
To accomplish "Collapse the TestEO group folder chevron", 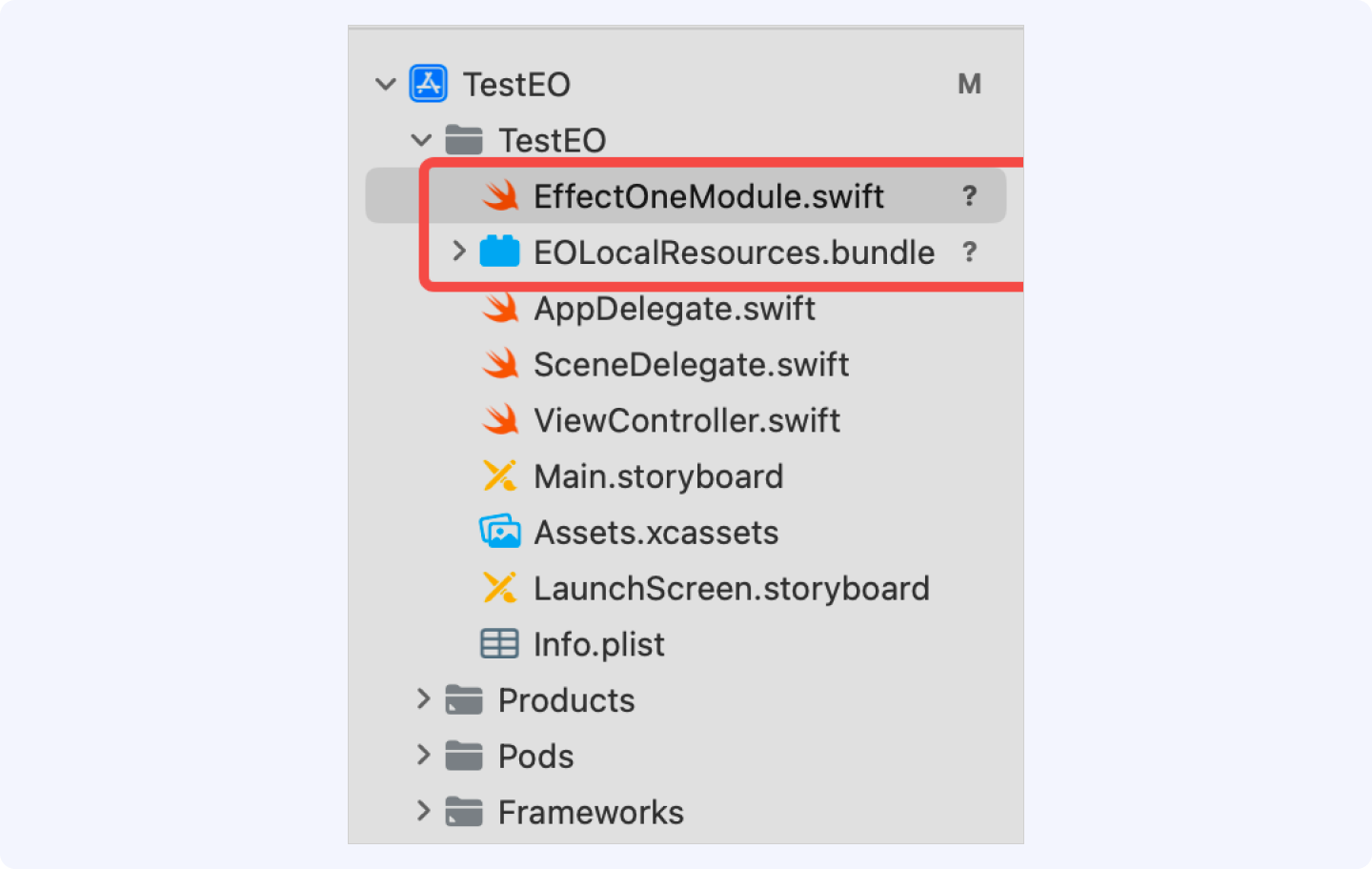I will point(421,140).
